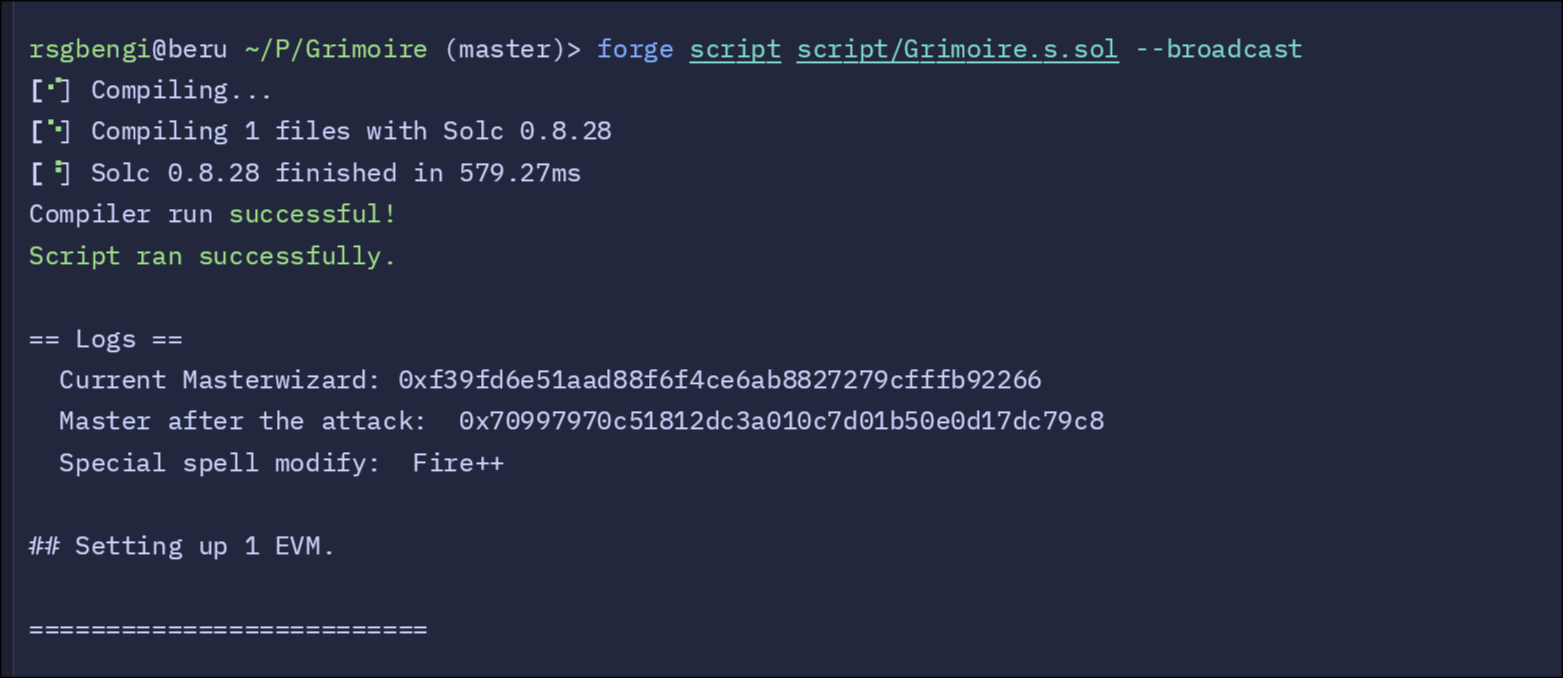Click the --broadcast flag
Screen dimensions: 1563x678
pyautogui.click(x=1218, y=49)
